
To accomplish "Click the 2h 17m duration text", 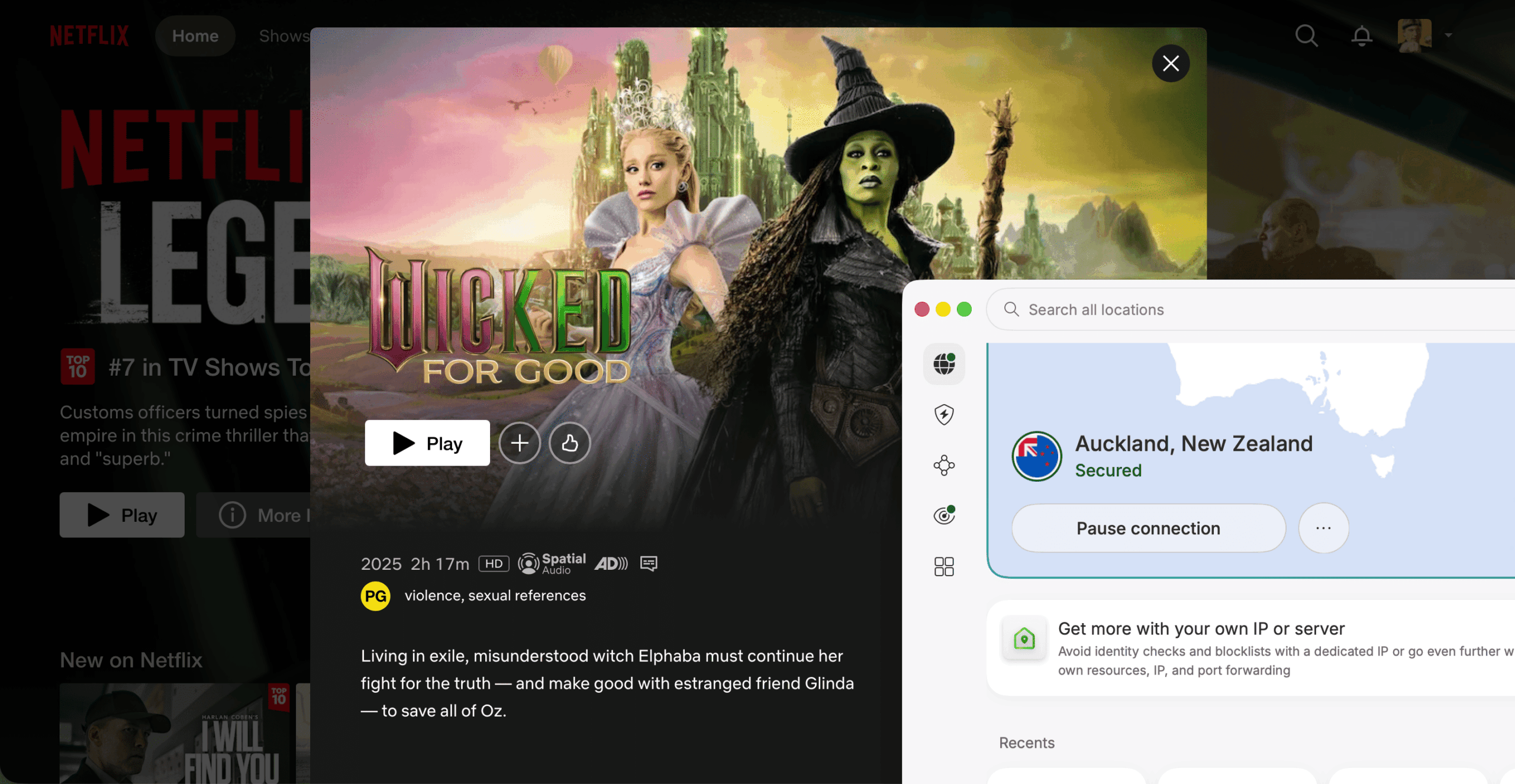I will click(440, 564).
